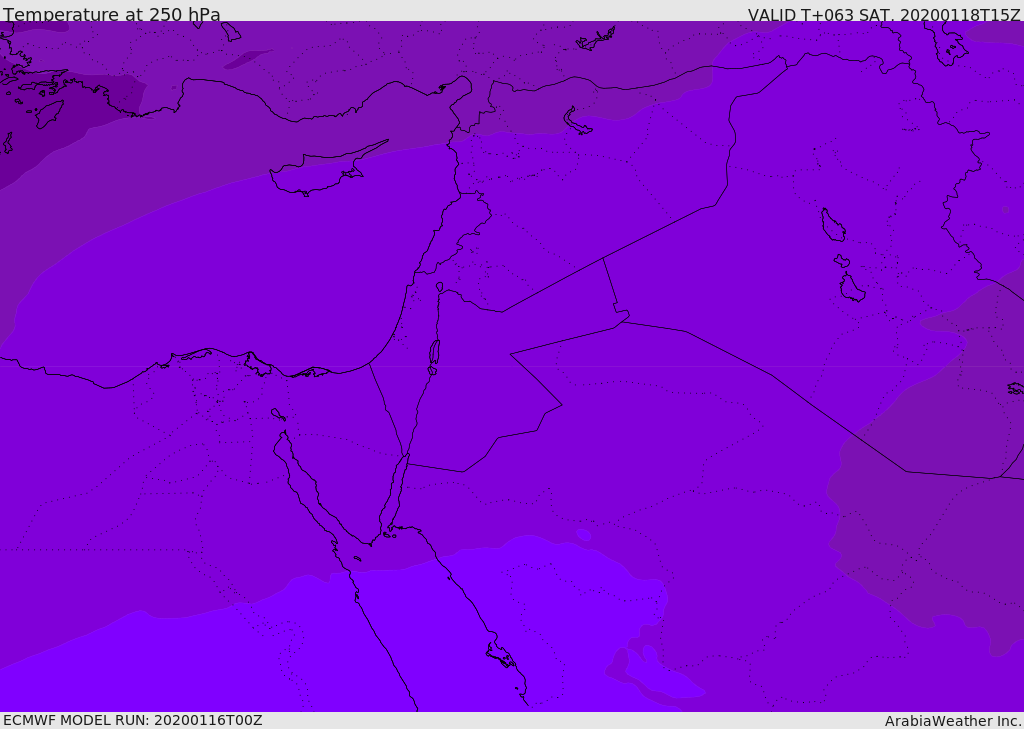
Task: Click the 'VALID T+063 SAT. 20200118T15Z' label
Action: coord(884,14)
